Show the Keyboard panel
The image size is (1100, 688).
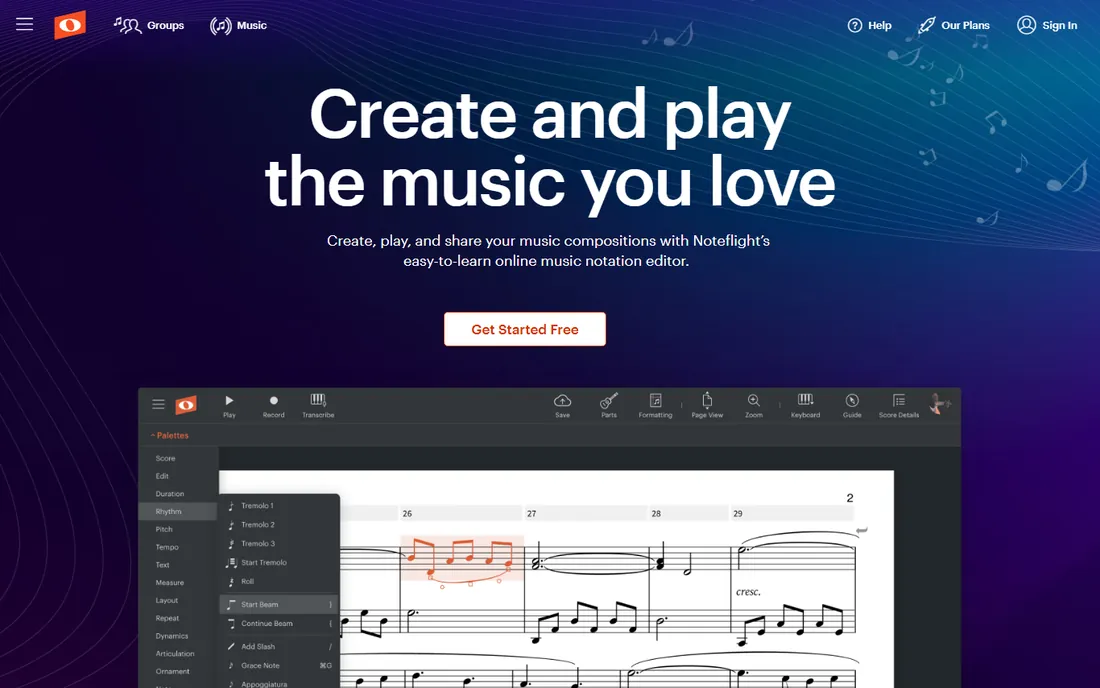coord(805,406)
